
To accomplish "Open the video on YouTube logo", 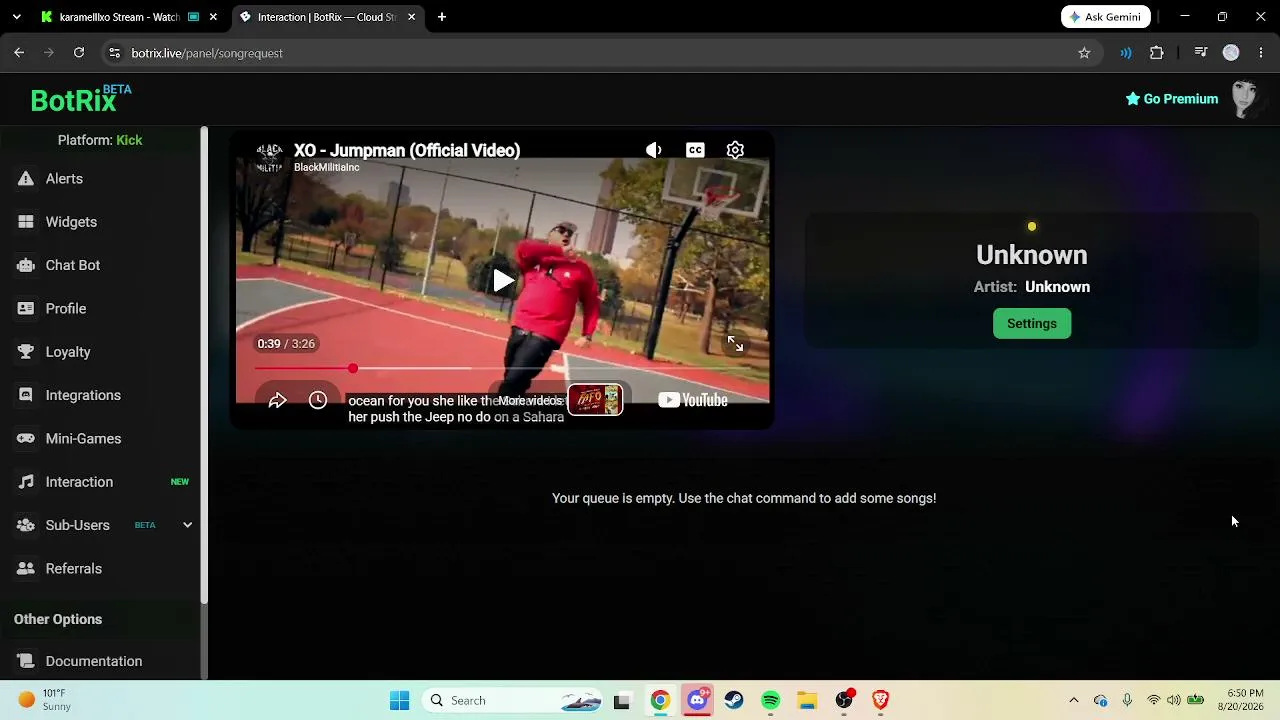I will [692, 401].
